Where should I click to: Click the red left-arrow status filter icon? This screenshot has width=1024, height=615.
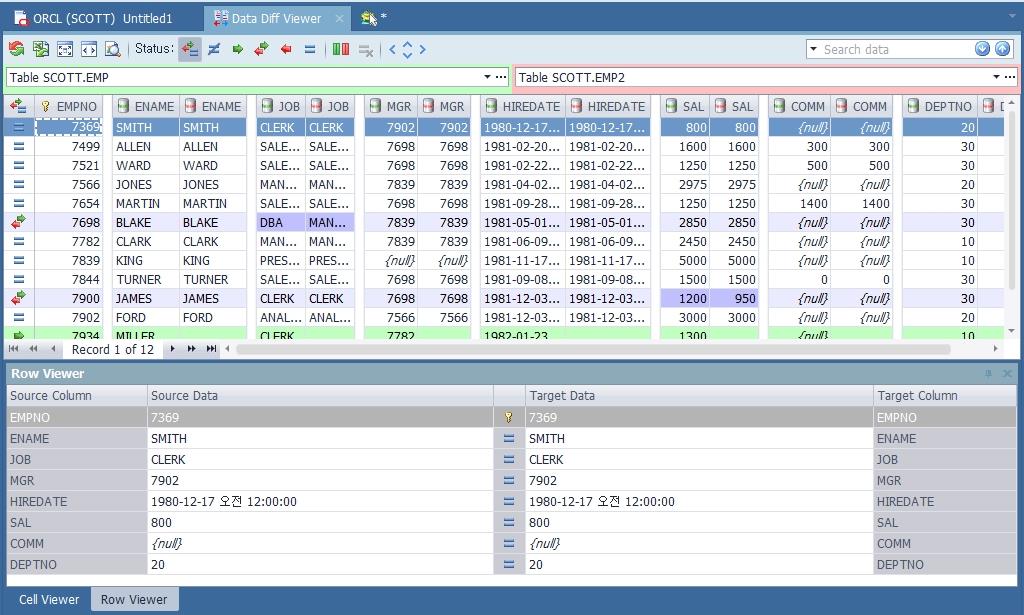click(286, 49)
